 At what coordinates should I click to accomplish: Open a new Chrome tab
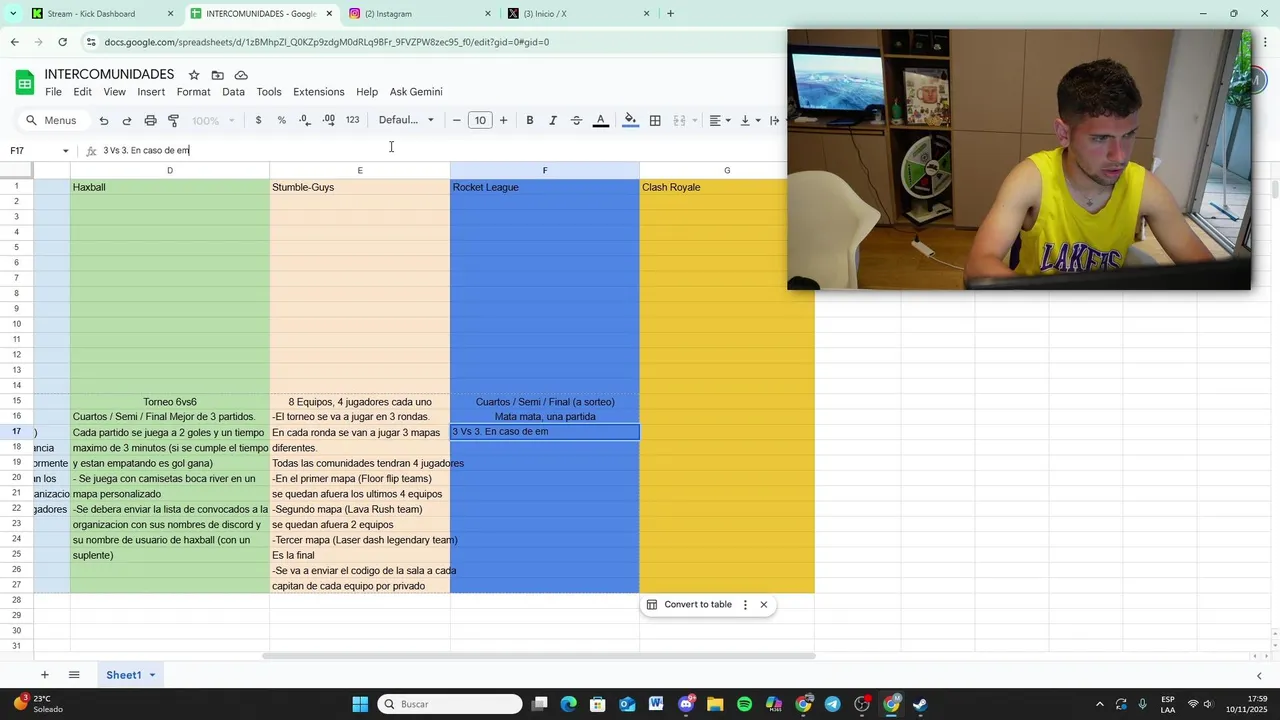pos(670,14)
